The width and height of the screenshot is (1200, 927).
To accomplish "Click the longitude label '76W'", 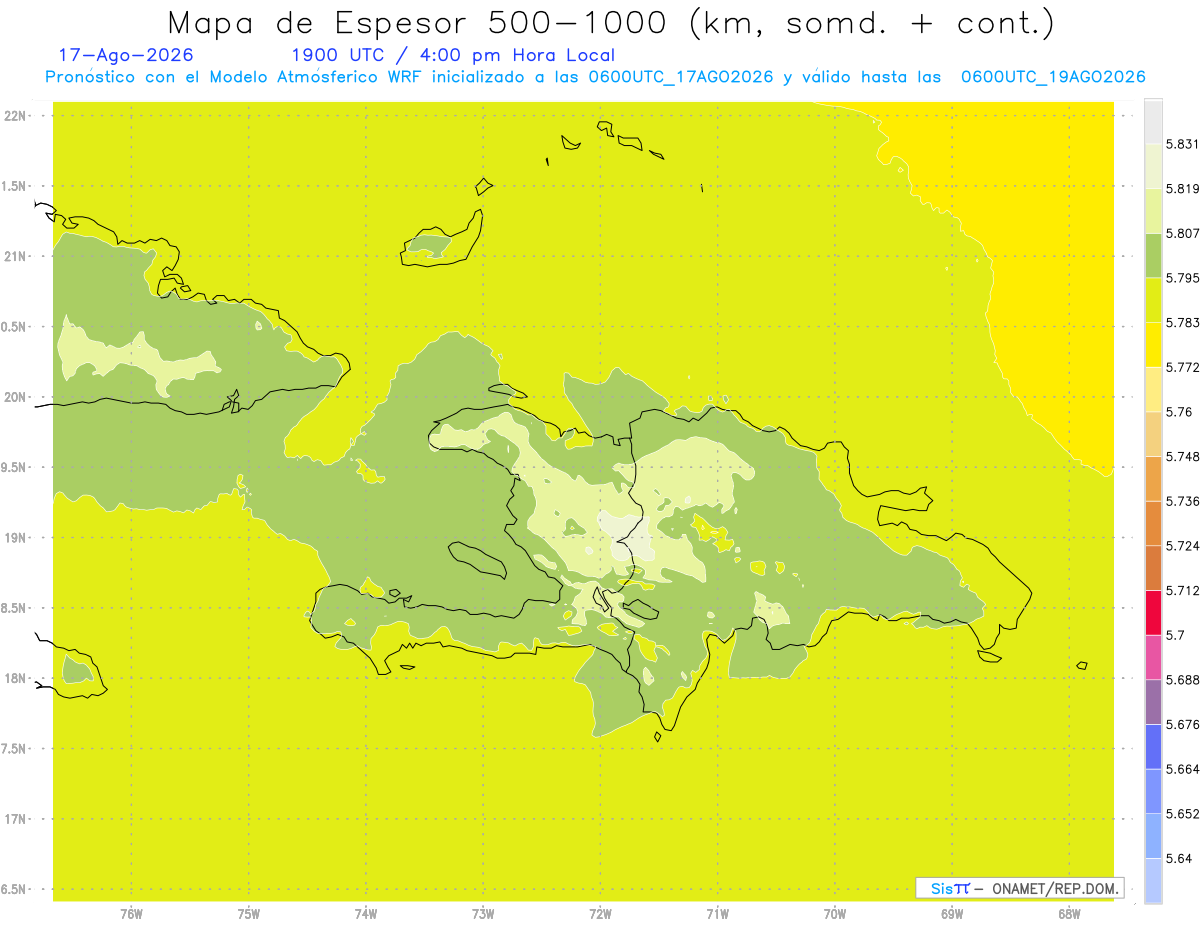I will coord(131,913).
